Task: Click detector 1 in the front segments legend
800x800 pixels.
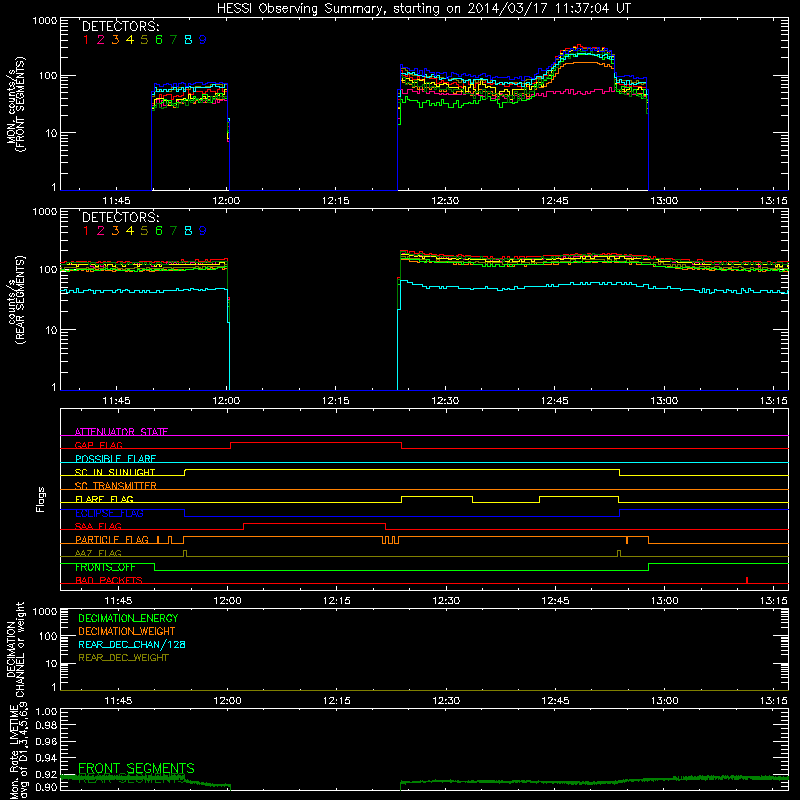Action: 86,40
